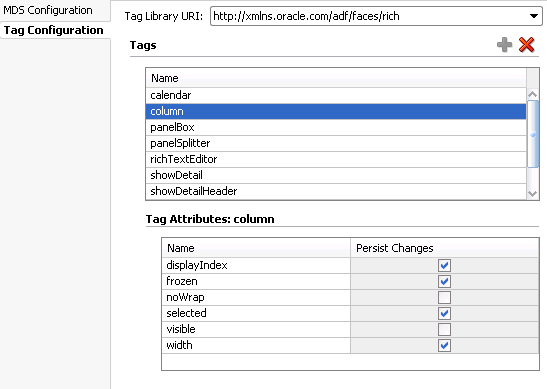Select column tag row

pos(336,111)
